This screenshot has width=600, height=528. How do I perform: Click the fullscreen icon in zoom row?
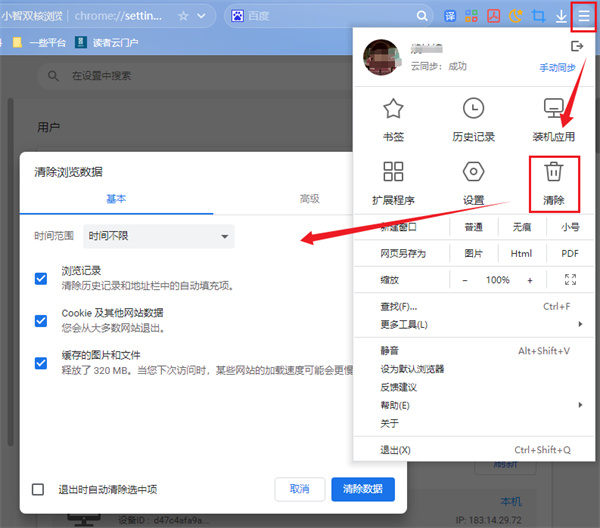click(570, 280)
